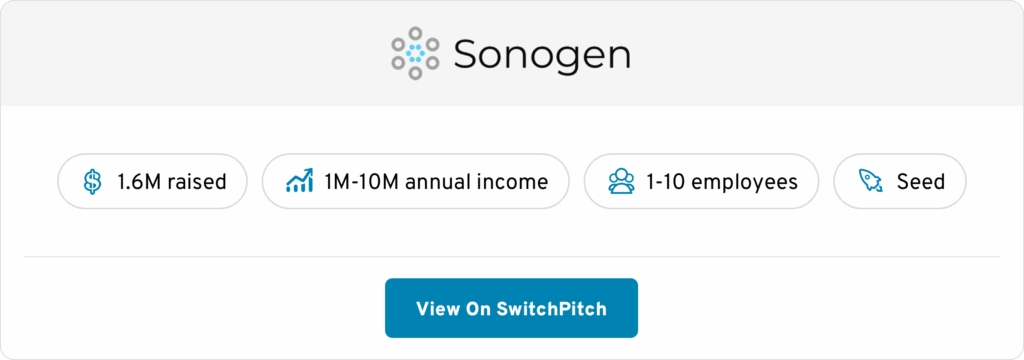Click the Sonogen circular dots logo
Image resolution: width=1024 pixels, height=360 pixels.
[x=415, y=53]
